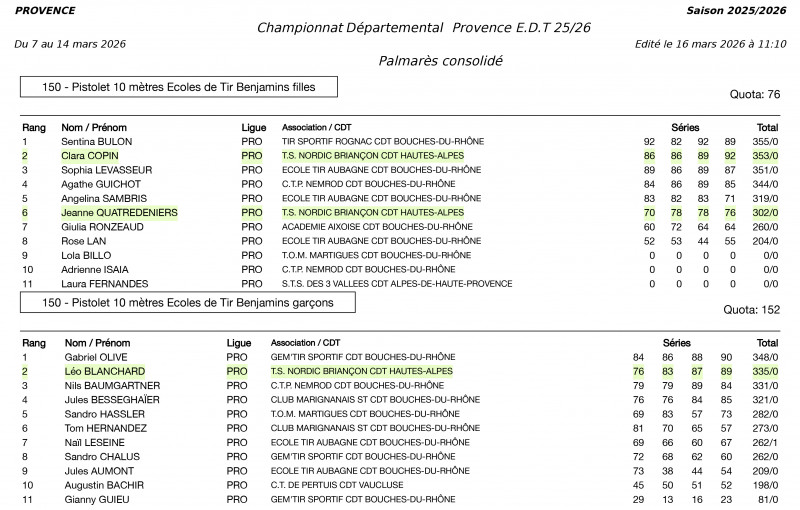The width and height of the screenshot is (800, 510).
Task: Click the date range 'Du 7 au 14 mars 2026'
Action: click(70, 44)
